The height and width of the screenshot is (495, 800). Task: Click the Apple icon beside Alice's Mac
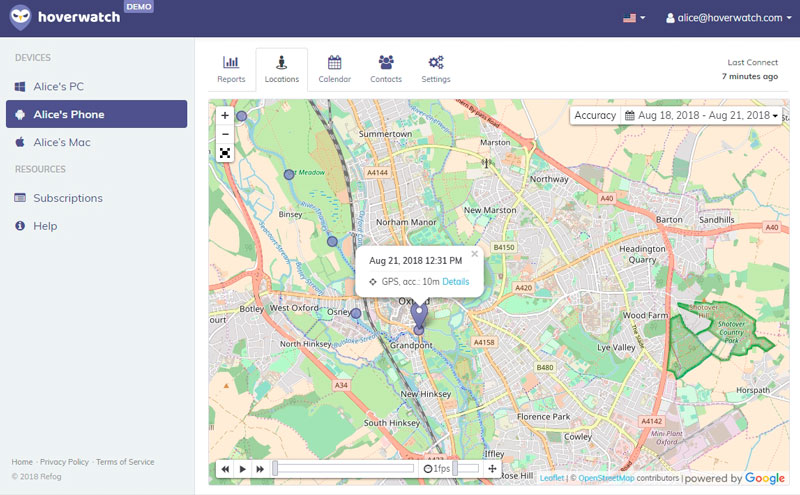pos(20,142)
